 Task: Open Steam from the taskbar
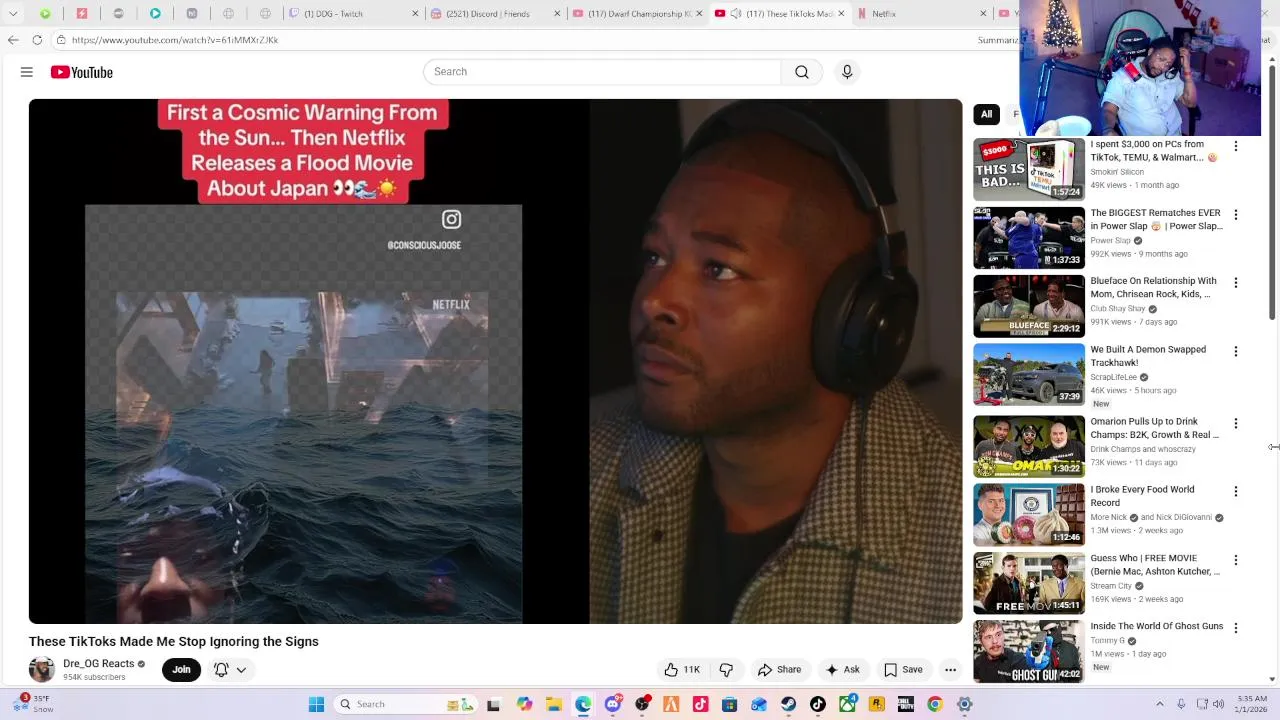(788, 704)
